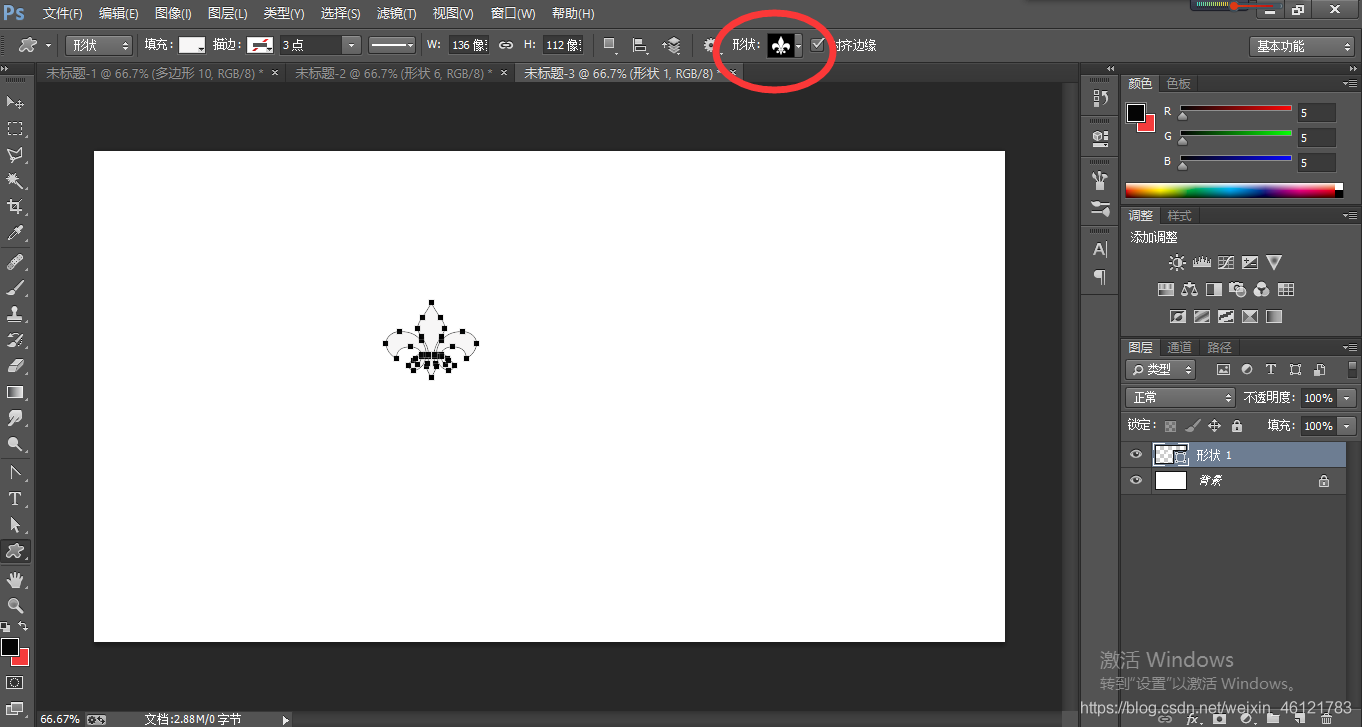1362x727 pixels.
Task: Click the W width input field
Action: tap(467, 45)
